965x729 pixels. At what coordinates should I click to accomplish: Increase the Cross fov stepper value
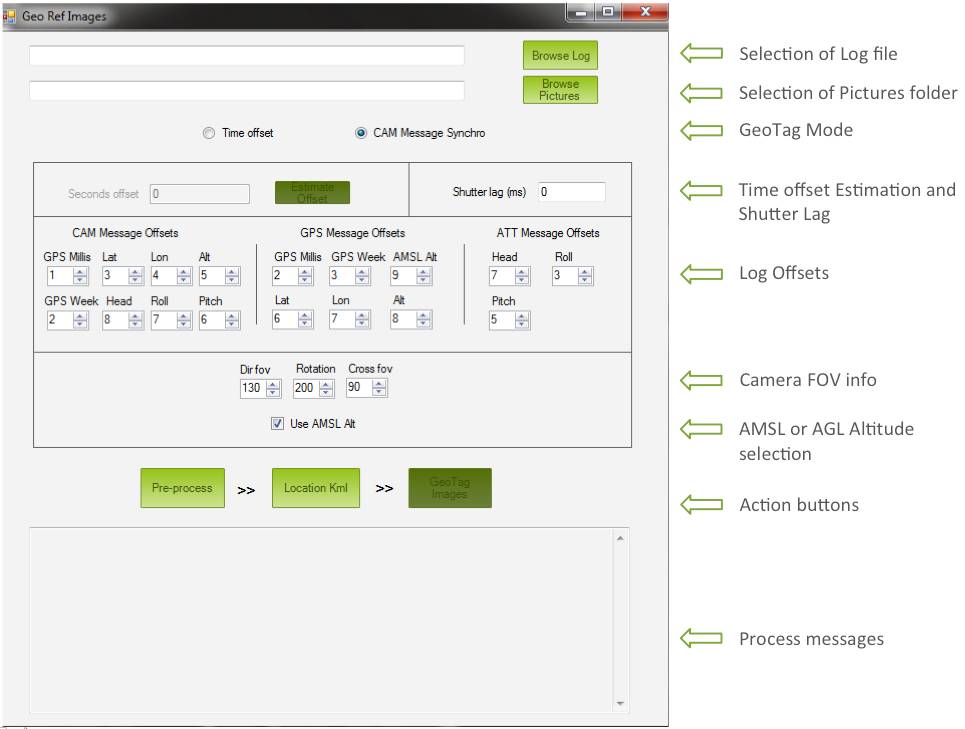(379, 383)
